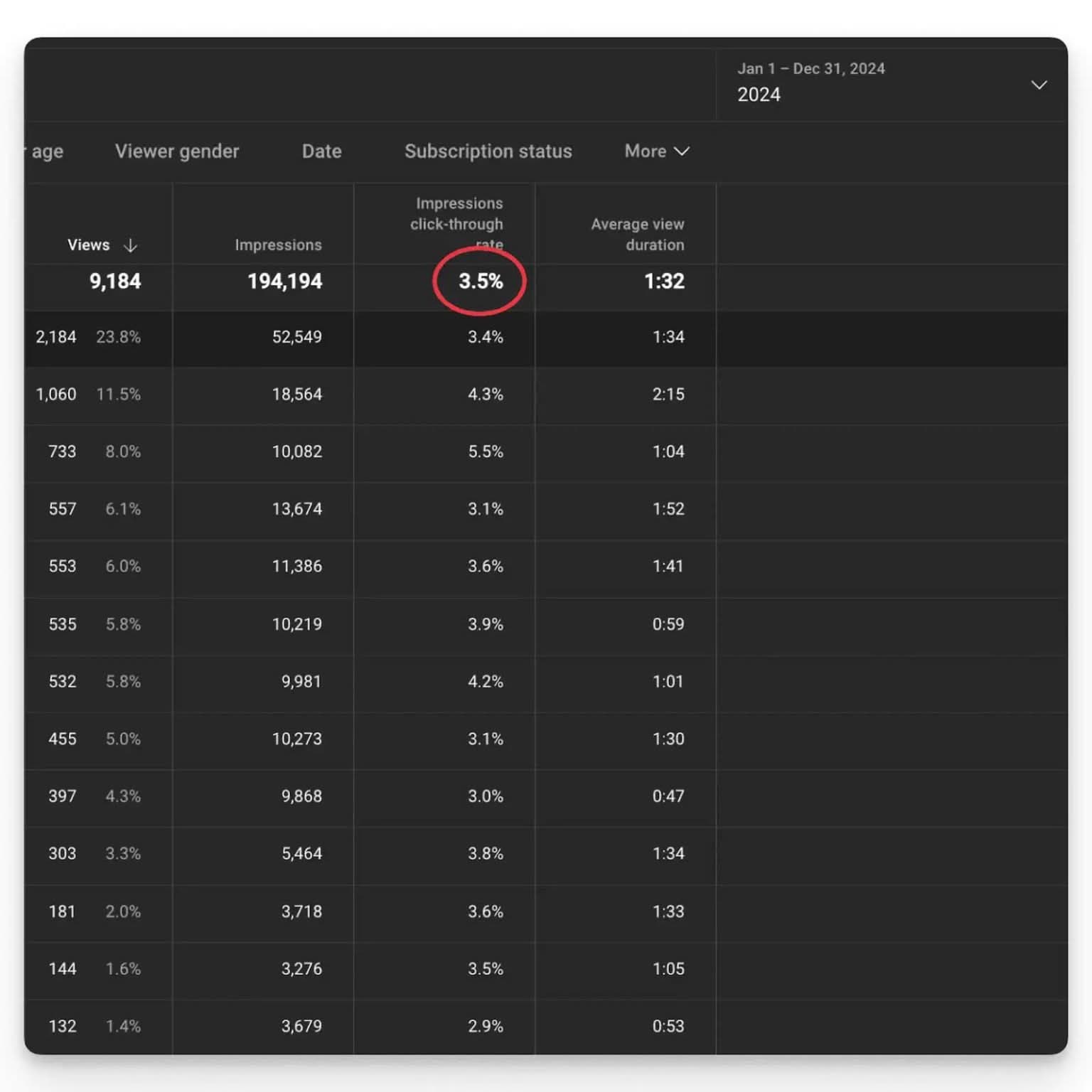Switch to the Viewer gender tab

177,151
